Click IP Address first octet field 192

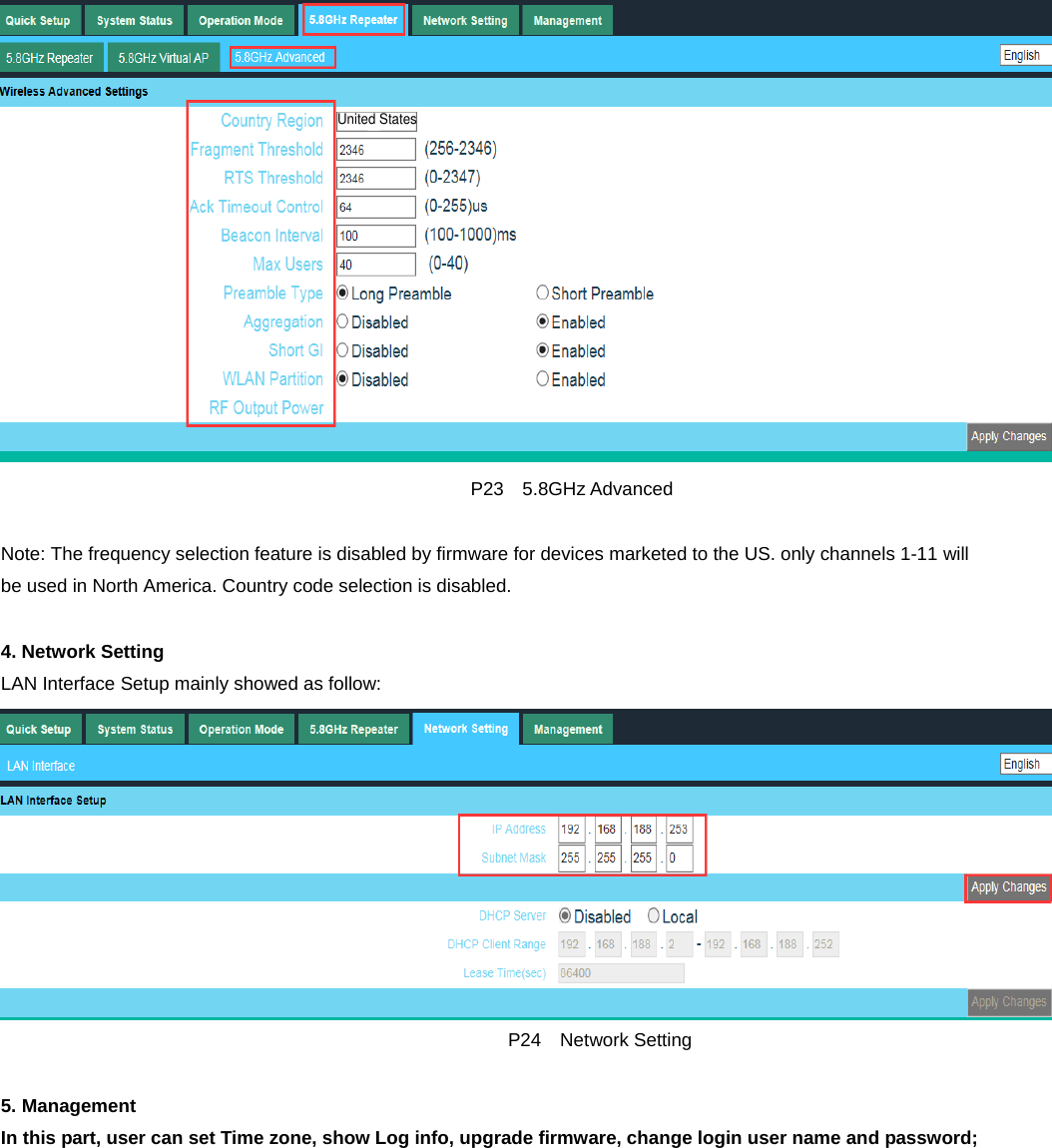(571, 830)
